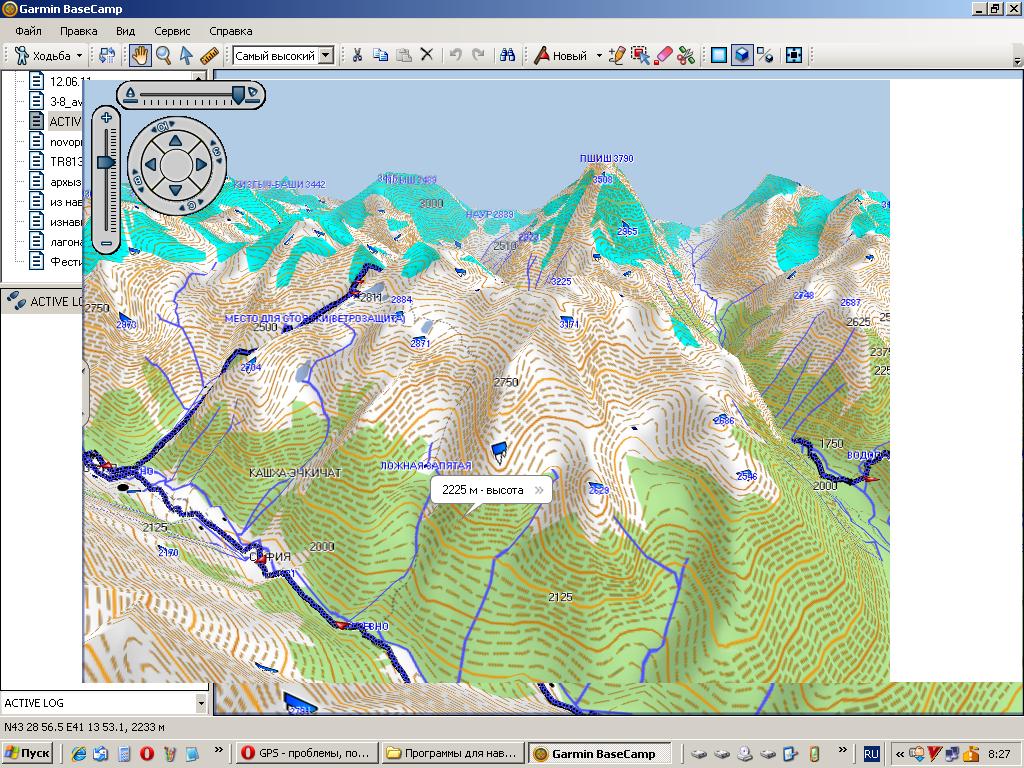Toggle the 2D map view button

tap(718, 56)
